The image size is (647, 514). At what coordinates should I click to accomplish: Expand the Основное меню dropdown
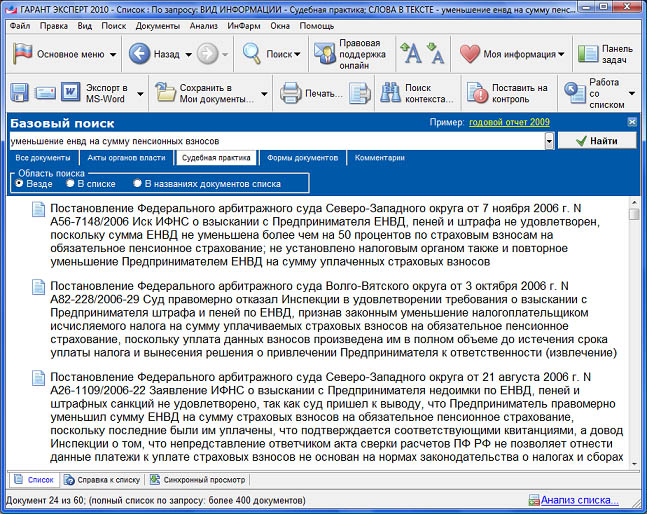coord(113,54)
